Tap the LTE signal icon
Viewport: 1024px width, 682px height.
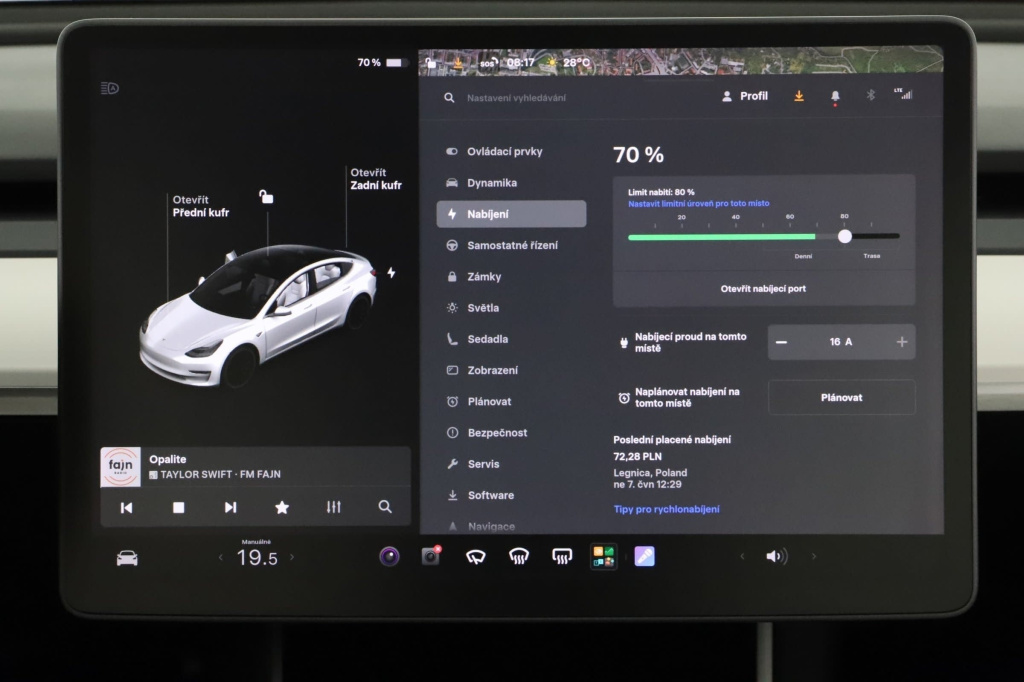(903, 94)
